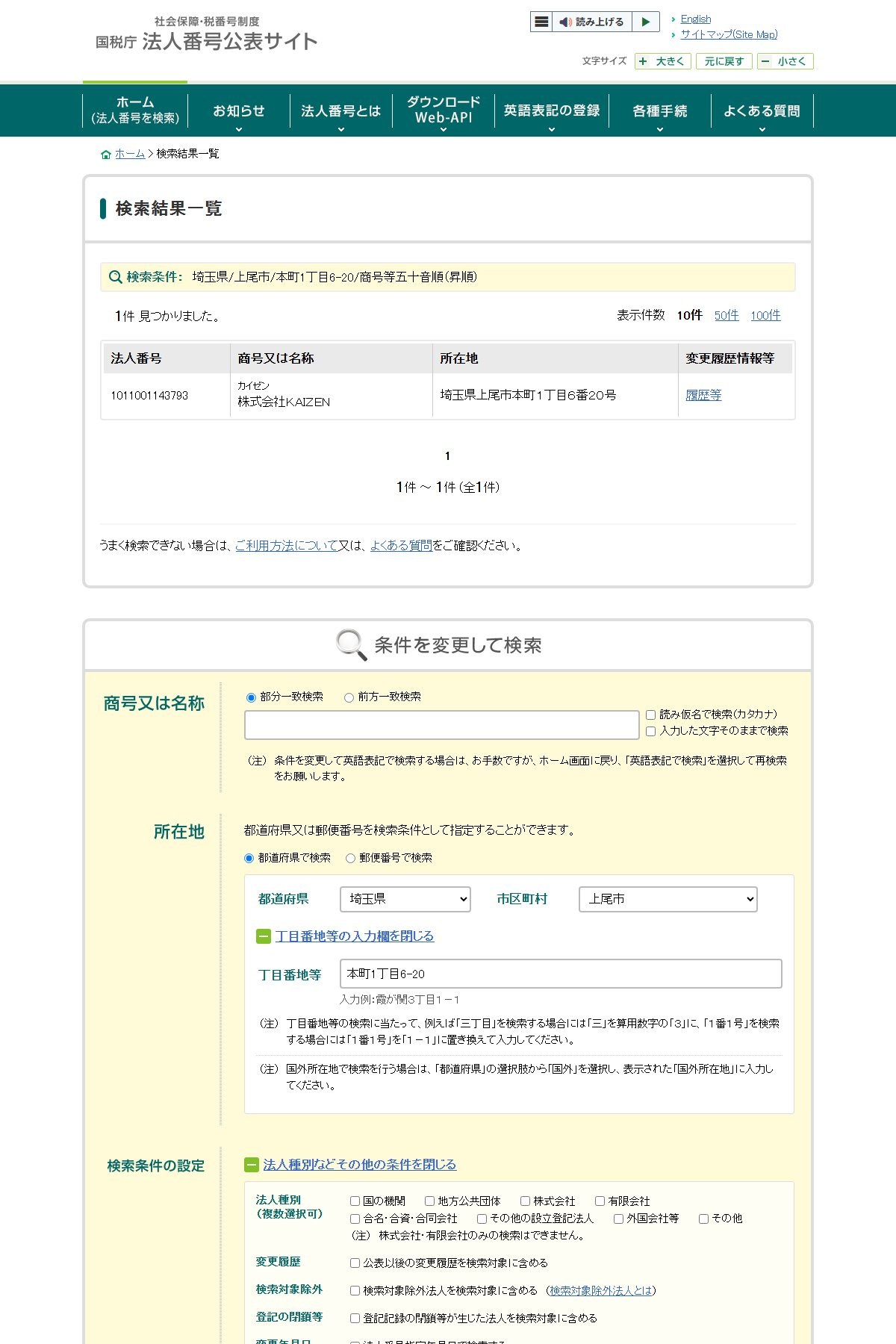Click the 丁目番地等の入力欄を閉じる link
This screenshot has width=896, height=1344.
(x=355, y=936)
